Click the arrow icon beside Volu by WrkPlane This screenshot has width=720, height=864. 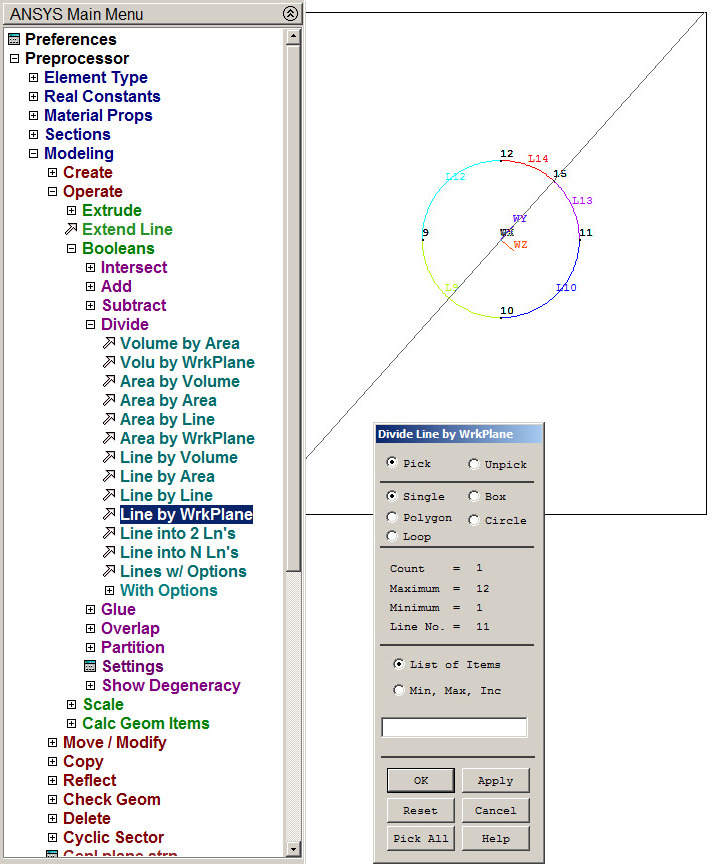tap(109, 362)
